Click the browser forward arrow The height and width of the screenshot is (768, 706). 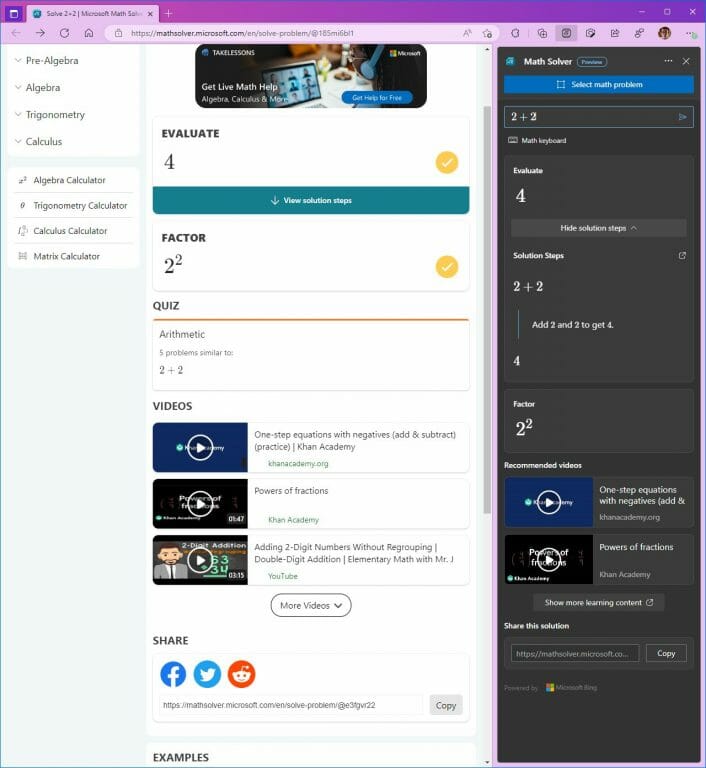click(x=40, y=33)
